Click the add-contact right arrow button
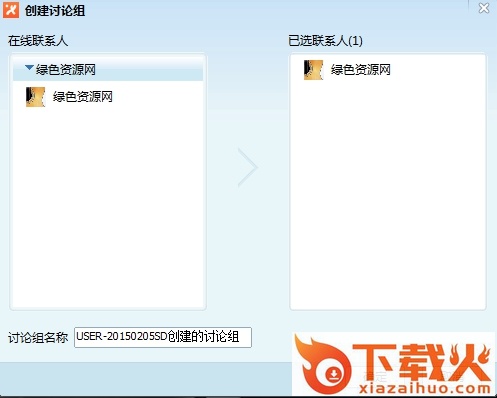The width and height of the screenshot is (497, 398). [x=248, y=167]
